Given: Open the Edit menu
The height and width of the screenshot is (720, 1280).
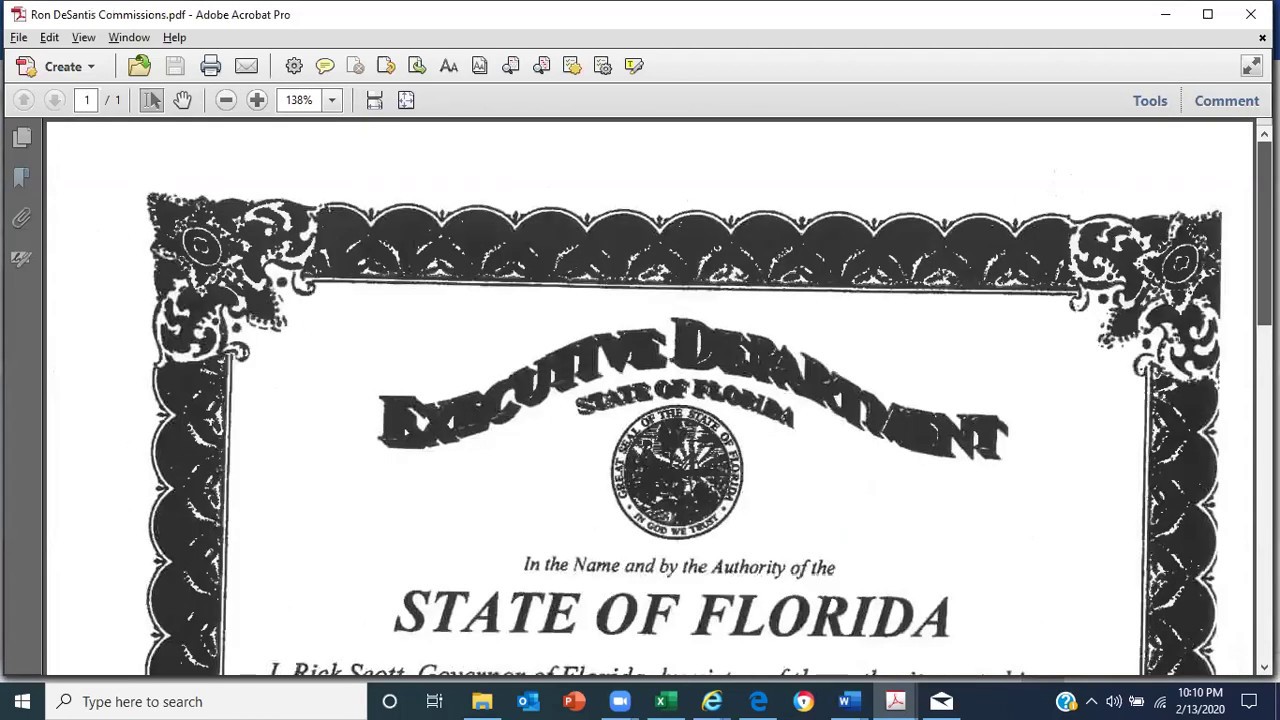Looking at the screenshot, I should [x=49, y=37].
